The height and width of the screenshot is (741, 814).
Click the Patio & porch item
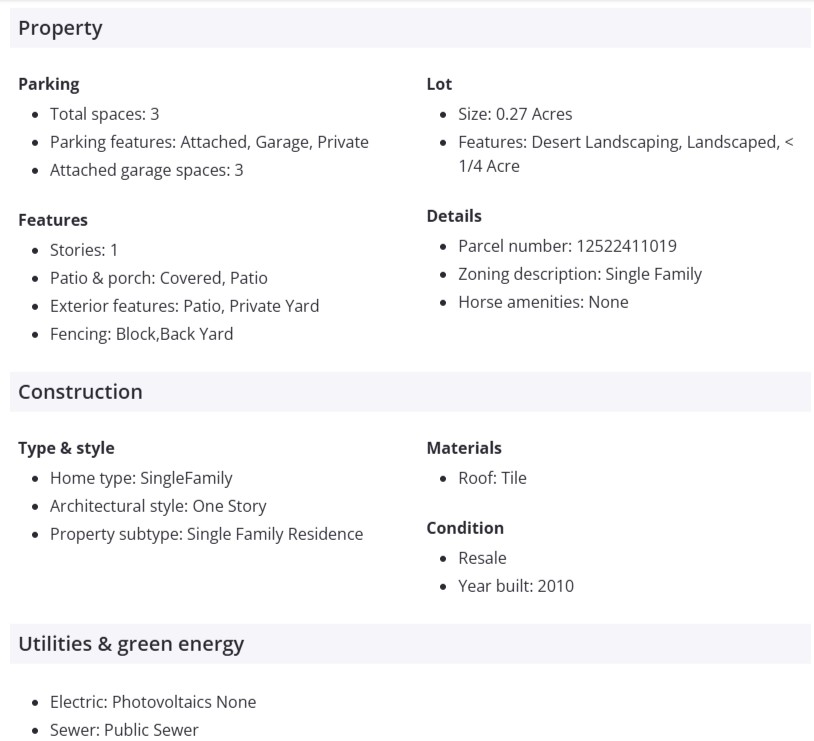(x=158, y=278)
